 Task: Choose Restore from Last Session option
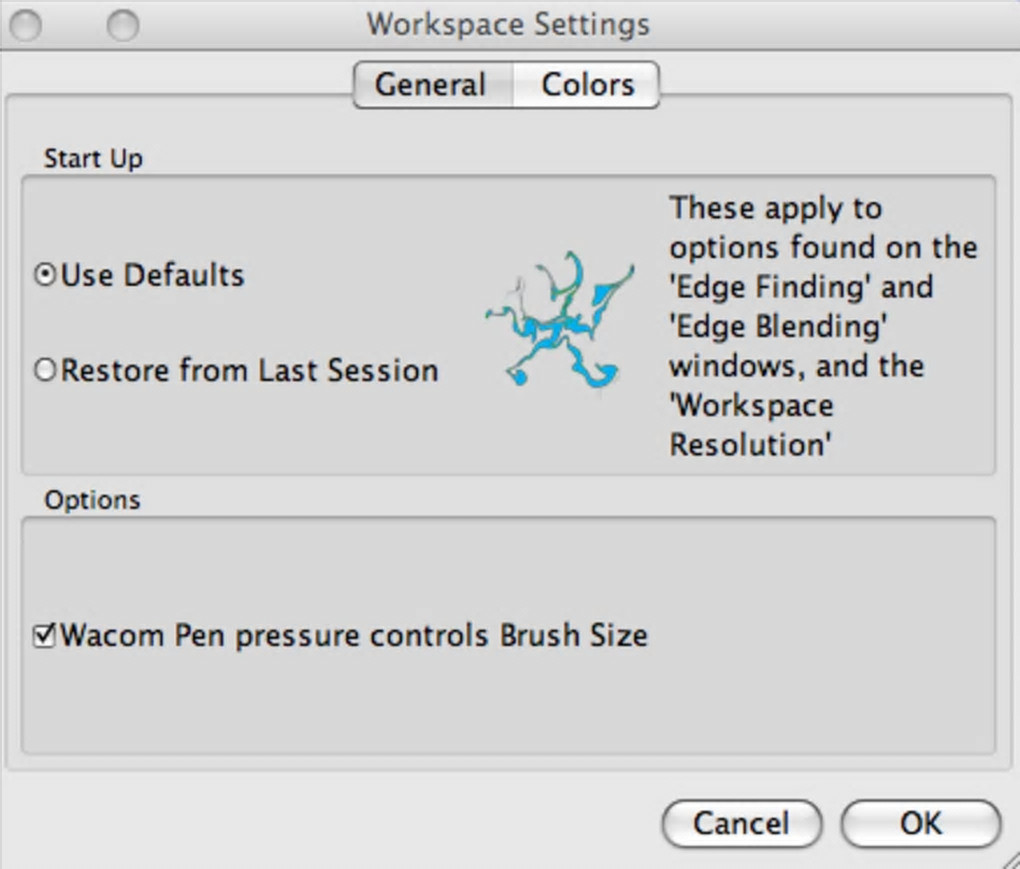46,371
